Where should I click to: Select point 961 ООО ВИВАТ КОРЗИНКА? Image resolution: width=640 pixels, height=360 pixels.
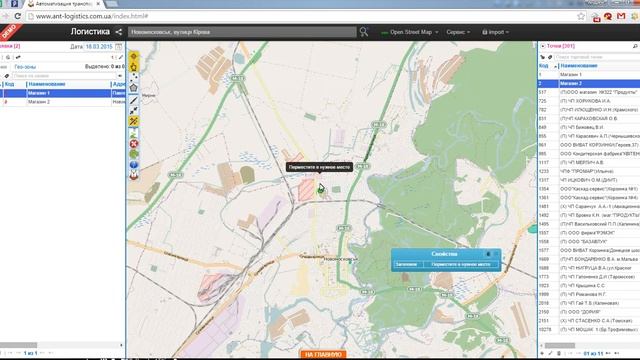589,145
